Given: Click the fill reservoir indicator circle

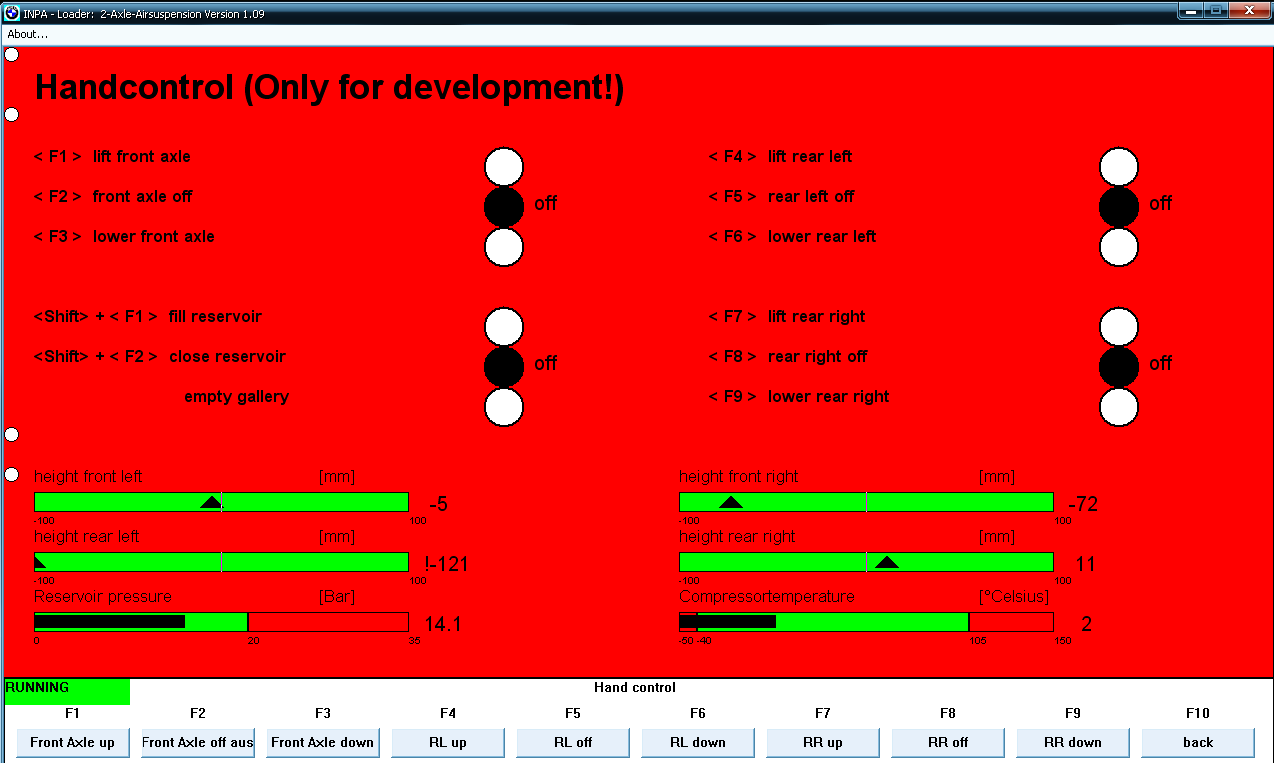Looking at the screenshot, I should coord(504,327).
